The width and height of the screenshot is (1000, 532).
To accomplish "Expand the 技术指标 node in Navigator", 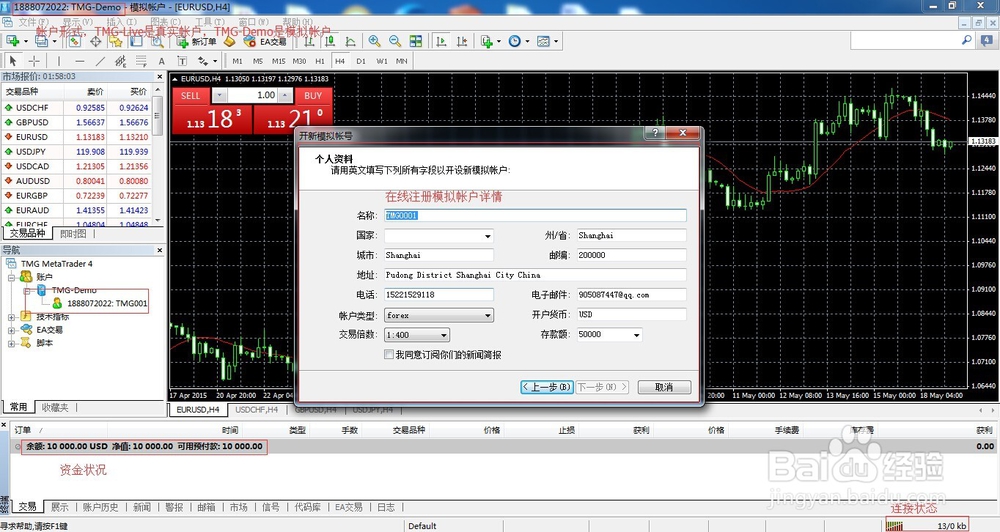I will (11, 316).
